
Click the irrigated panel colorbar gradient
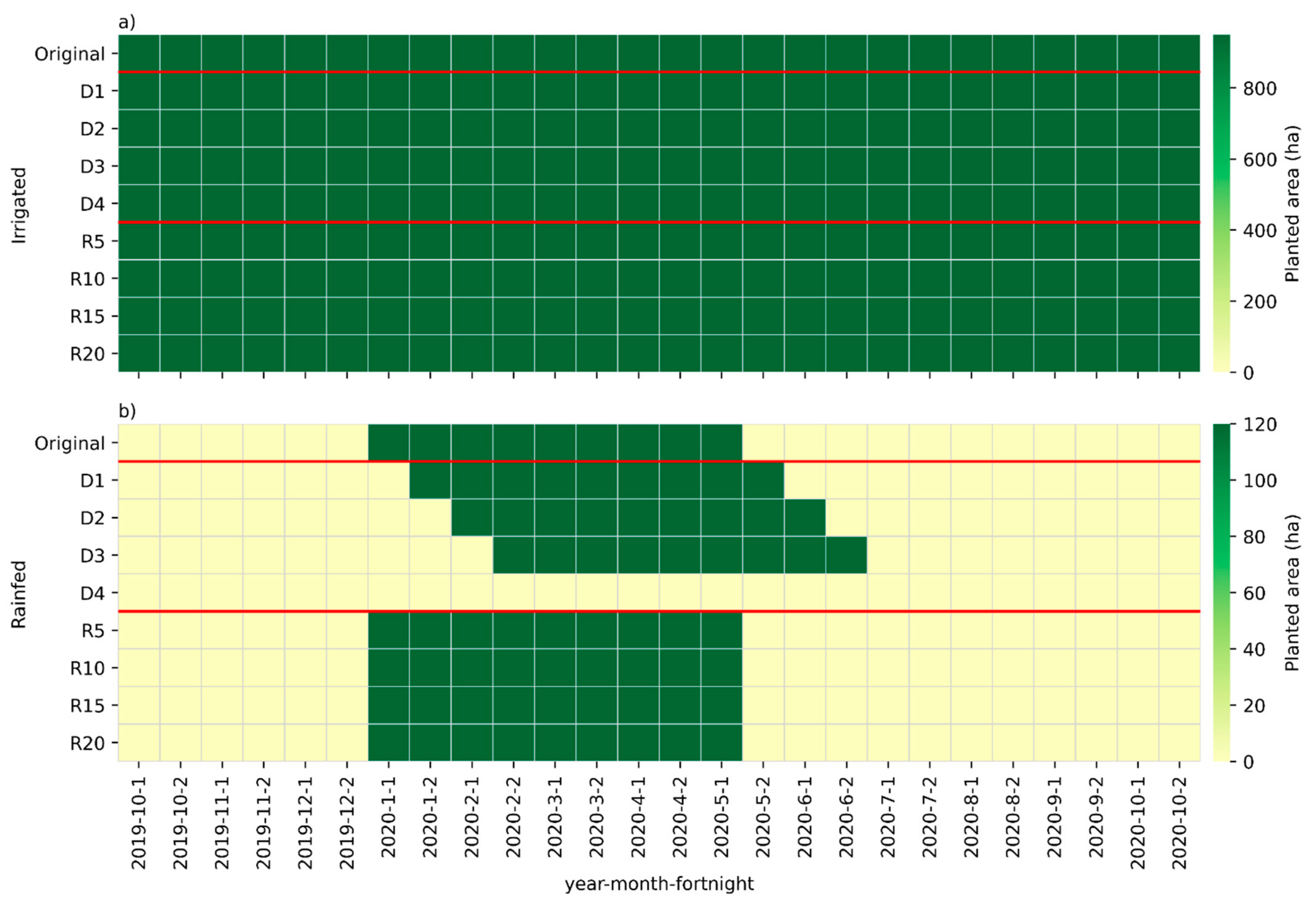[x=1221, y=203]
